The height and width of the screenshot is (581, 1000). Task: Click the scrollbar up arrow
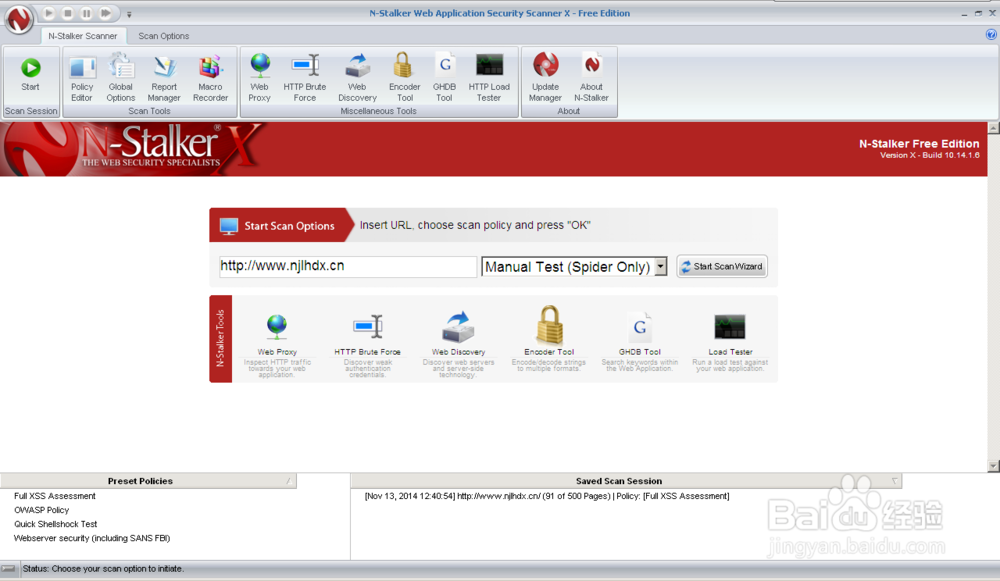point(993,128)
